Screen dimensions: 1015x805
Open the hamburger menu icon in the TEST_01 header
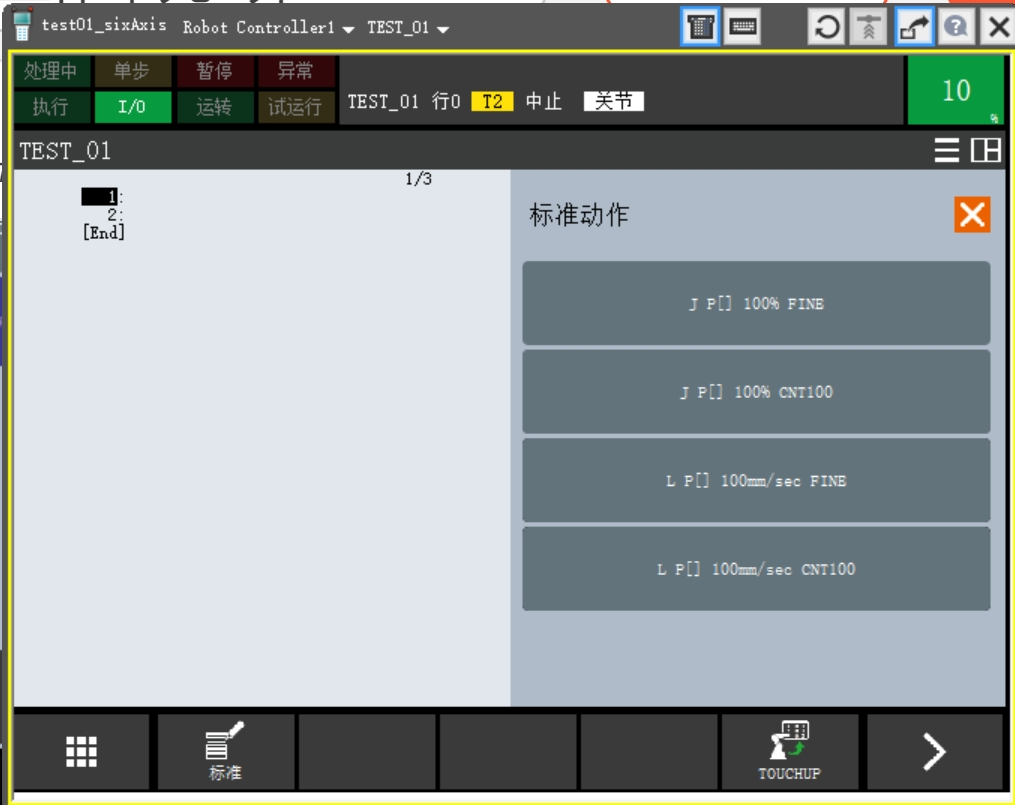pyautogui.click(x=946, y=150)
